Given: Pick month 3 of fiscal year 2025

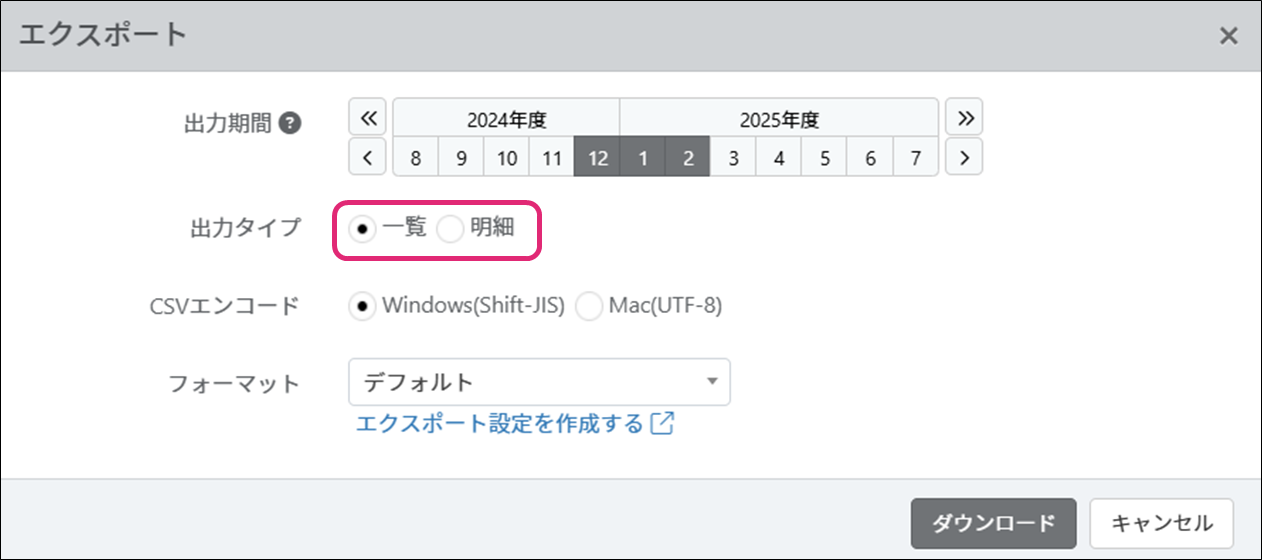Looking at the screenshot, I should pyautogui.click(x=733, y=158).
